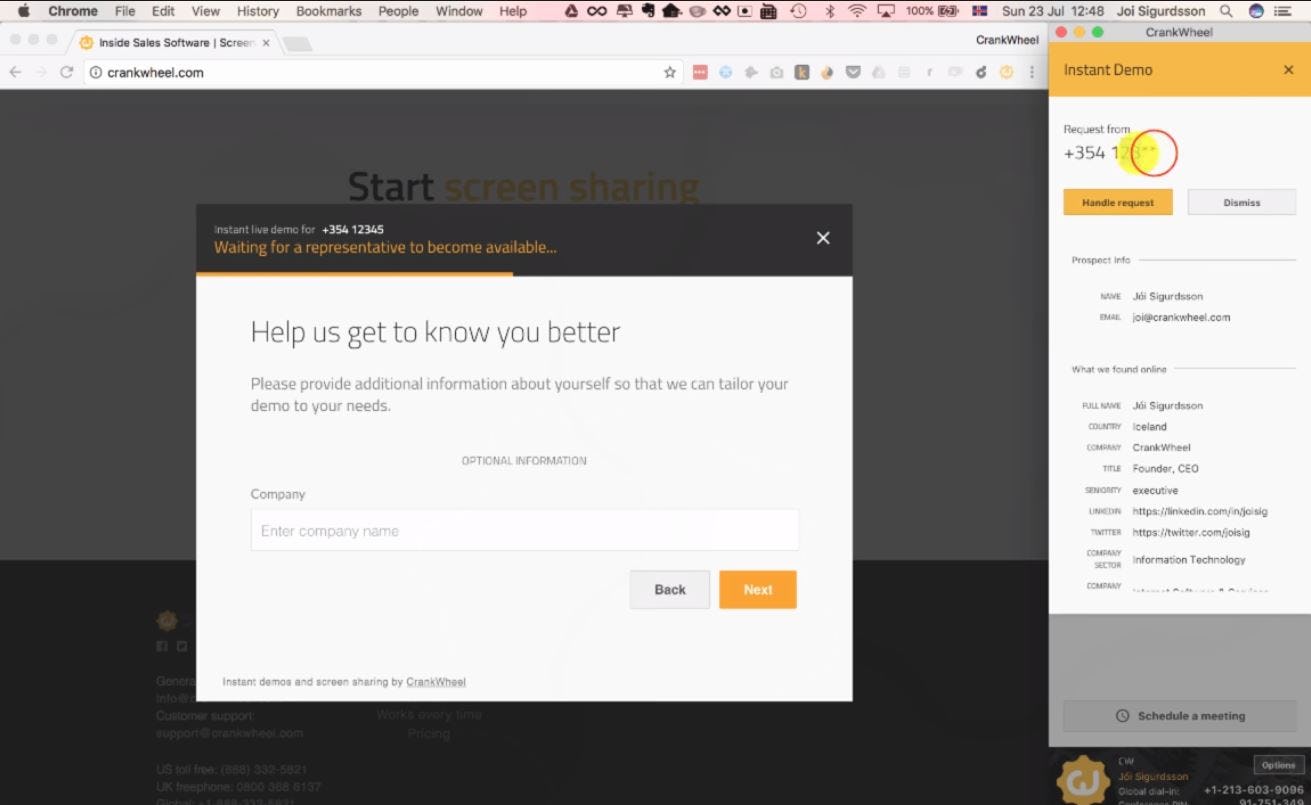Open the History menu

tap(258, 11)
